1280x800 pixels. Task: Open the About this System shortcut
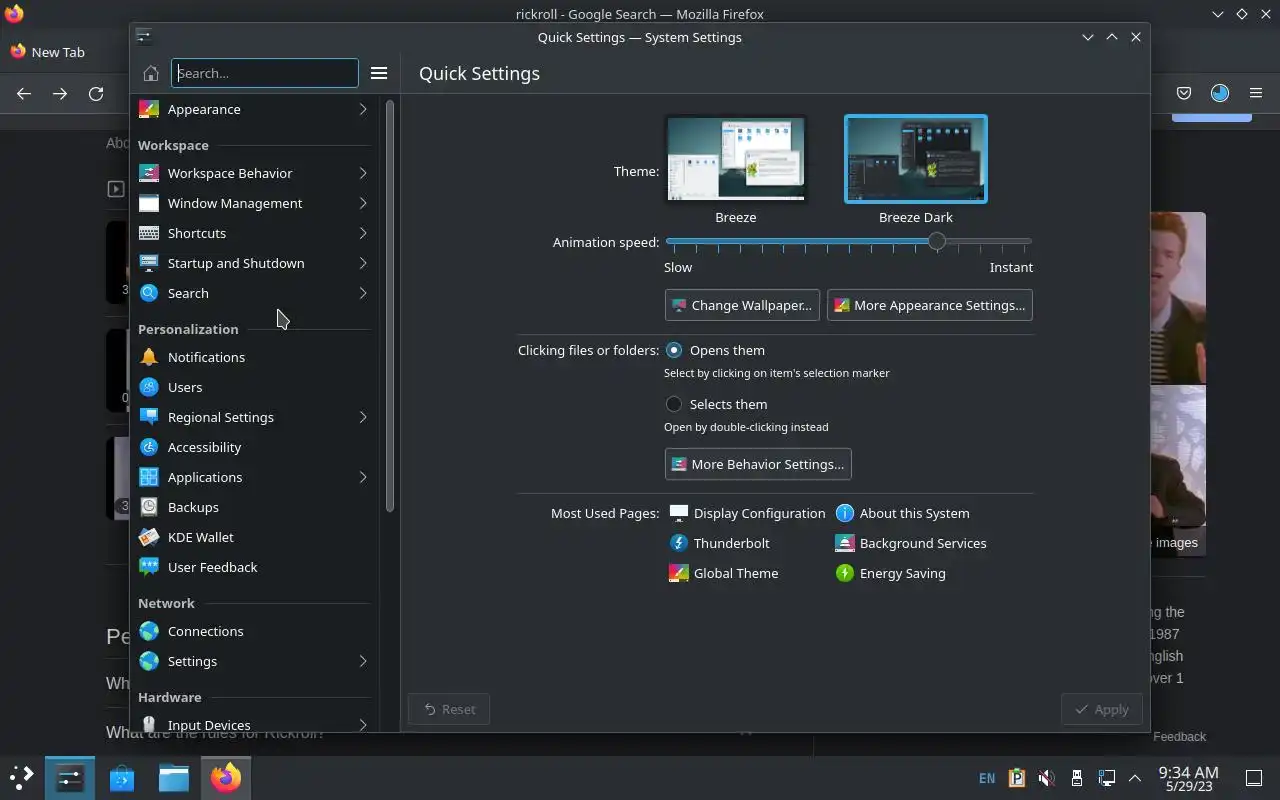pyautogui.click(x=902, y=513)
